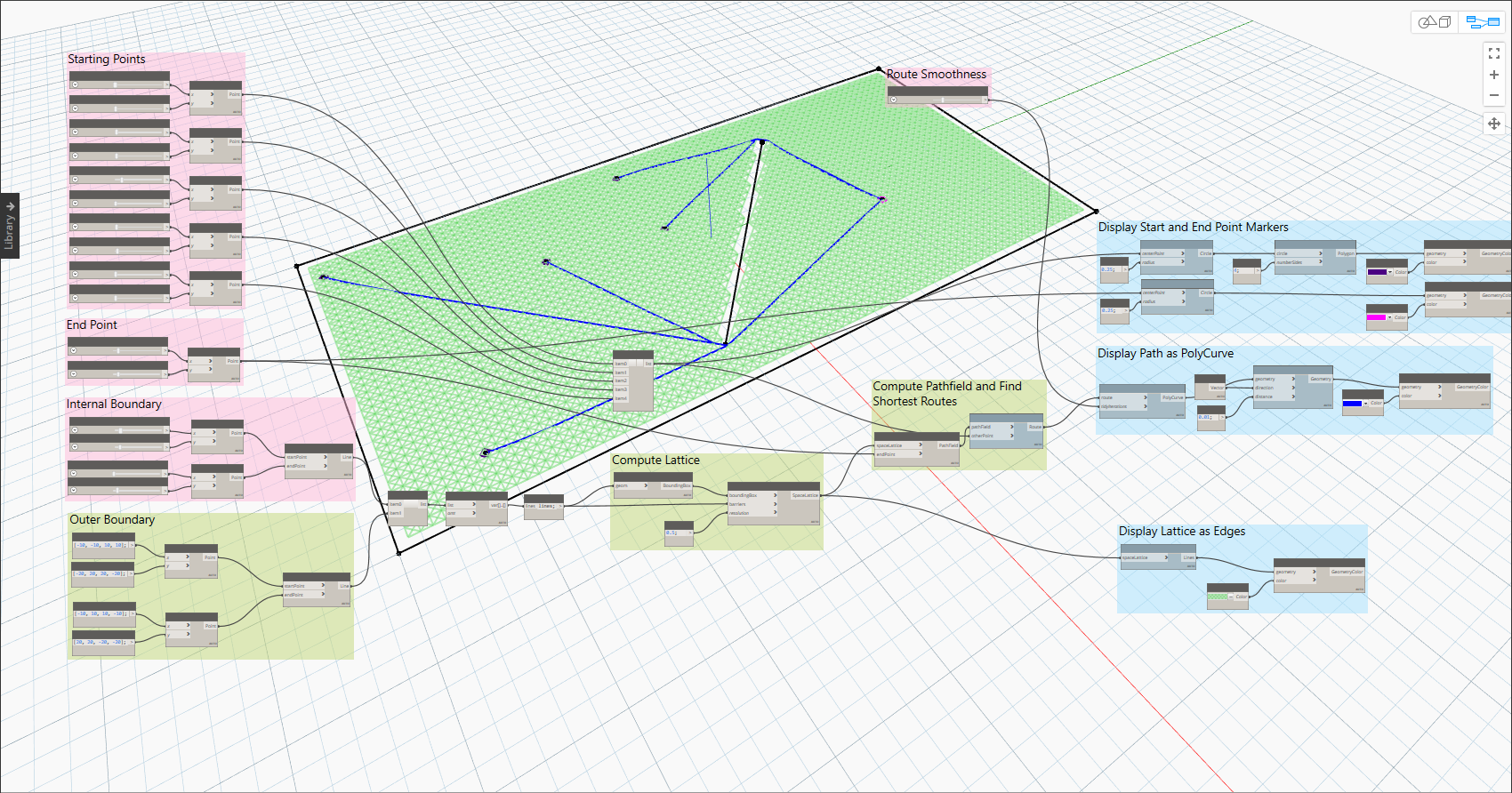Image resolution: width=1512 pixels, height=793 pixels.
Task: Select Compute Pathfield and Find Shortest Routes title
Action: point(947,393)
